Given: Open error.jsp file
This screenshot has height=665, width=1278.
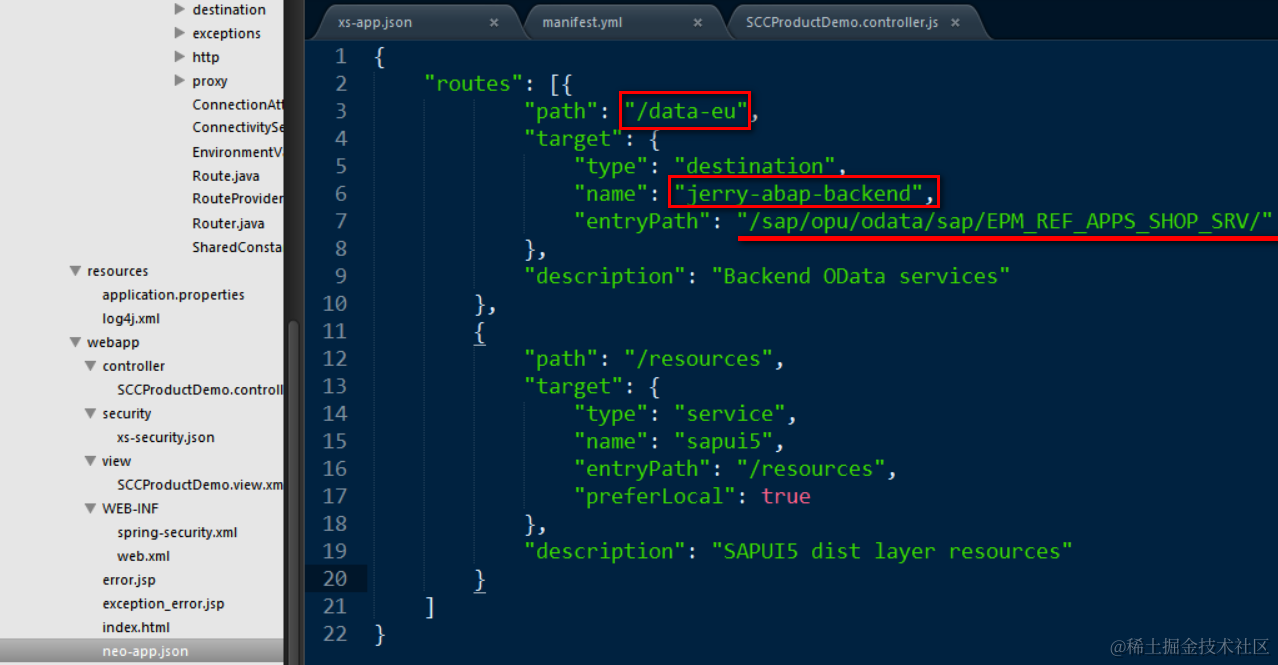Looking at the screenshot, I should click(x=129, y=580).
